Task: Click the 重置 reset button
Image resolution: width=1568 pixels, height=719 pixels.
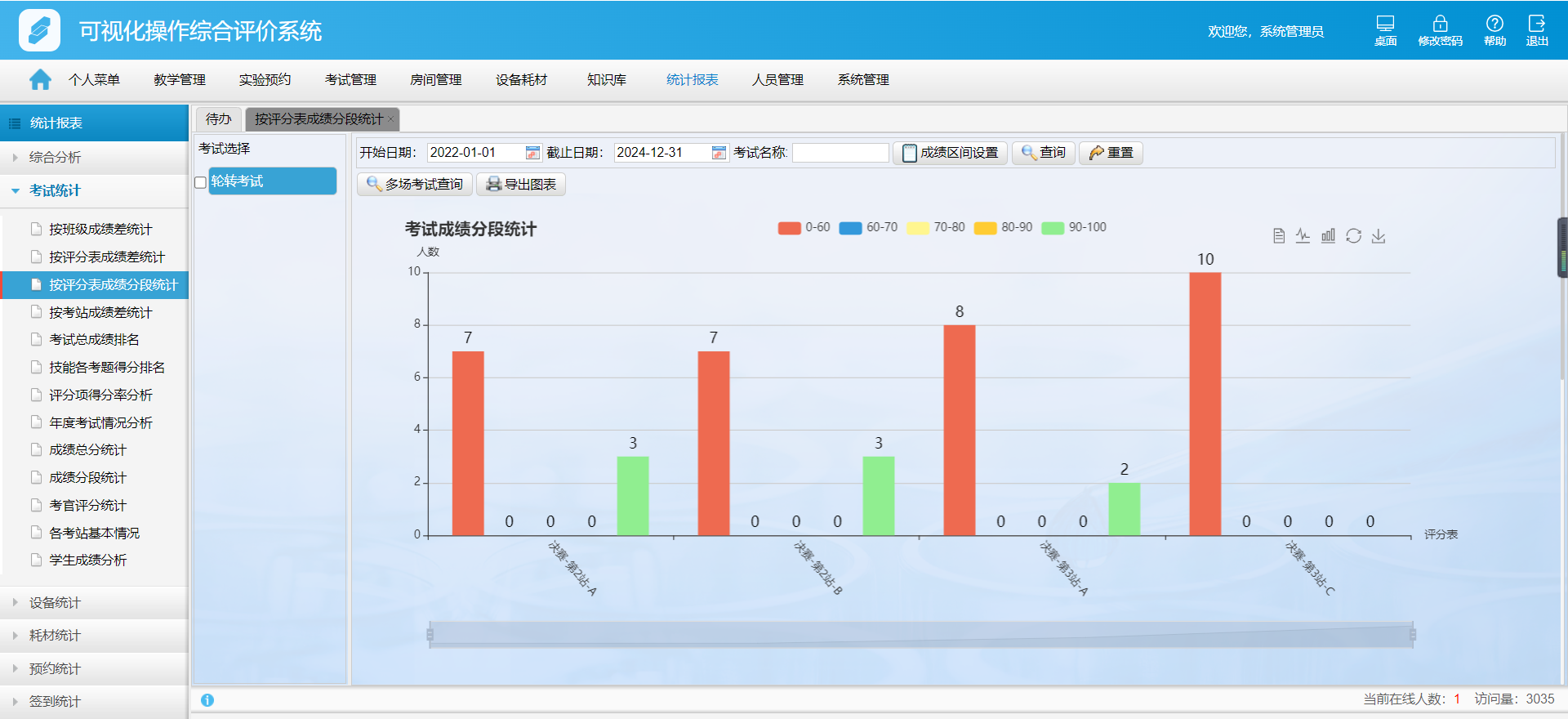Action: pos(1111,153)
